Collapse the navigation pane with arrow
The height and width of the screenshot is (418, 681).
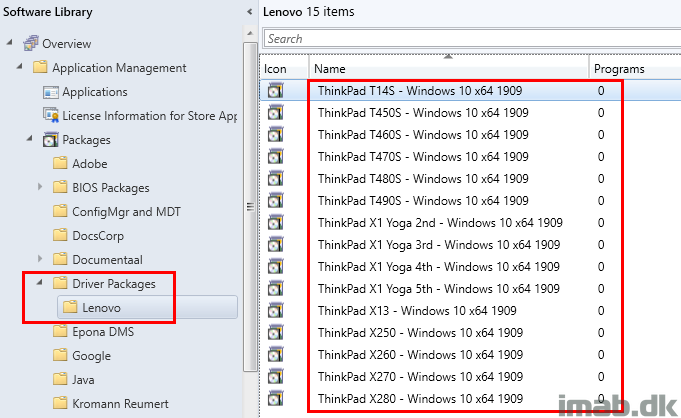point(249,12)
